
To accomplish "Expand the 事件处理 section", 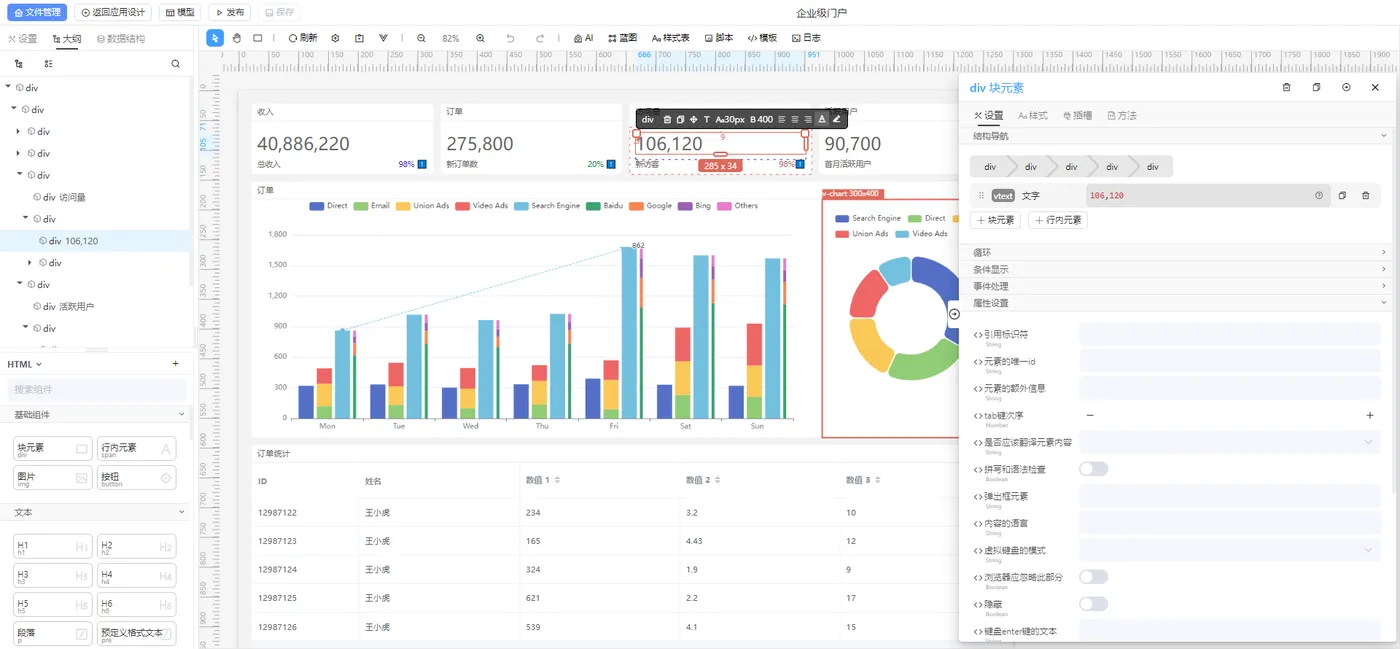I will pyautogui.click(x=1179, y=287).
